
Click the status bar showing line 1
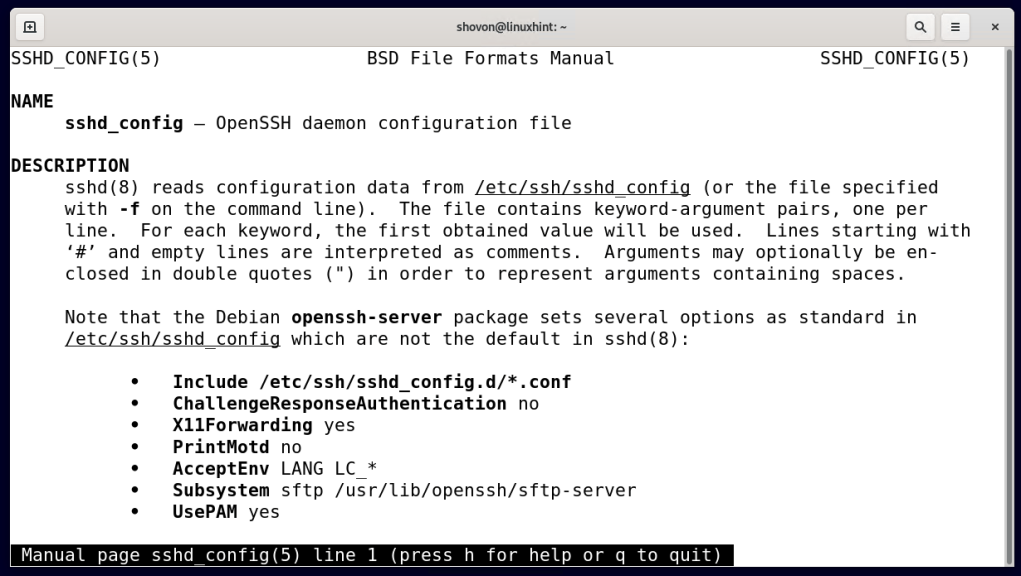370,555
